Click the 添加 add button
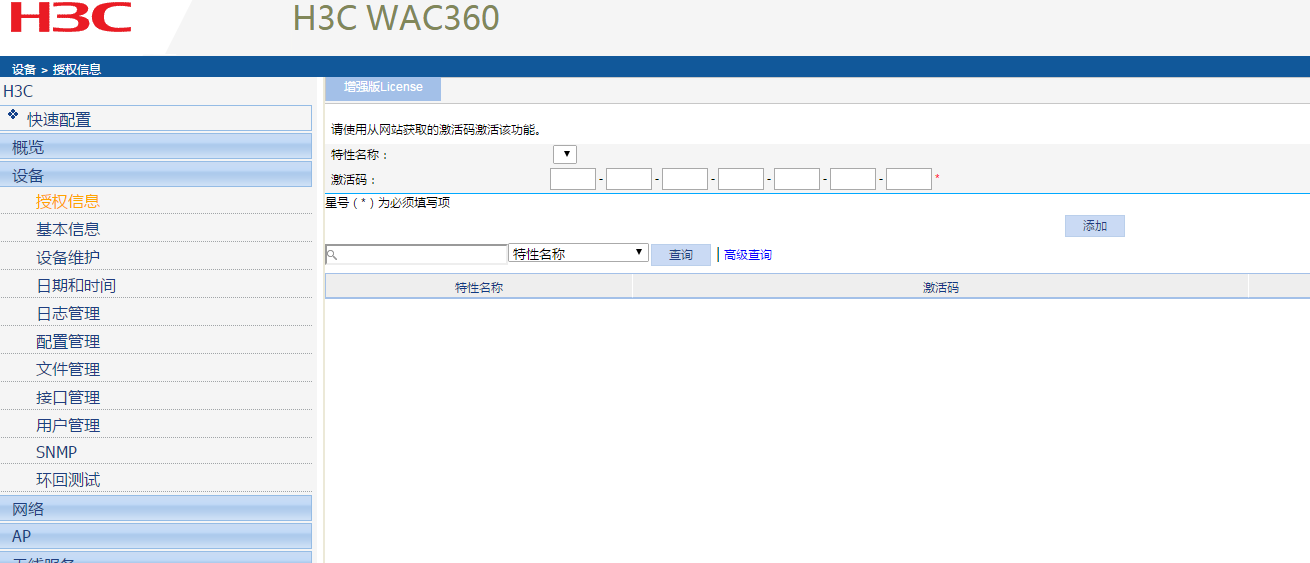1310x563 pixels. [1095, 226]
